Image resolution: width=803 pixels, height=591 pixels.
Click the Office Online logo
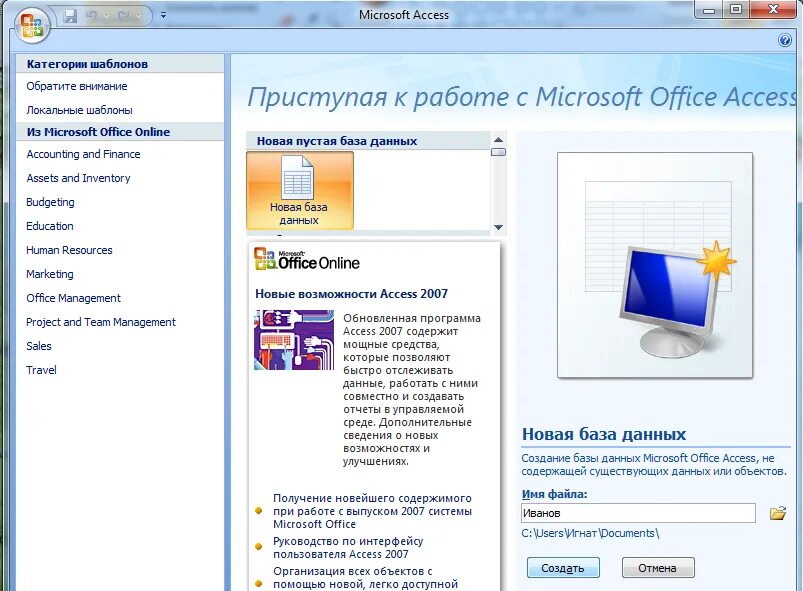point(307,259)
